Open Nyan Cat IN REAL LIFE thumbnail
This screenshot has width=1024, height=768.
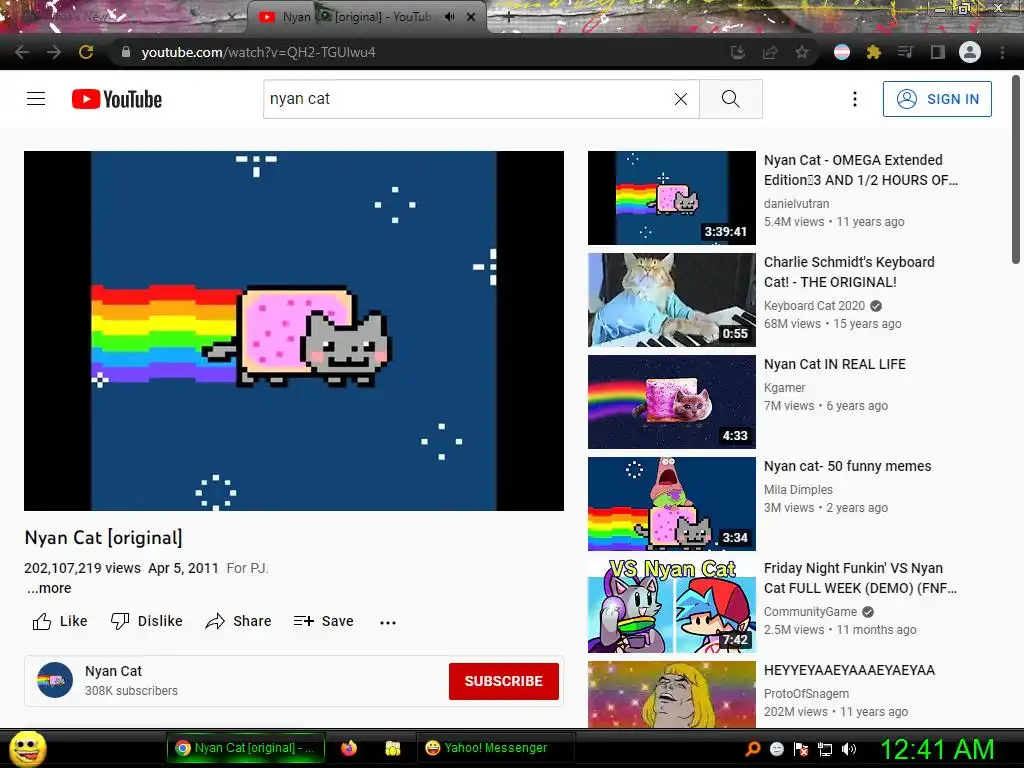(x=671, y=402)
